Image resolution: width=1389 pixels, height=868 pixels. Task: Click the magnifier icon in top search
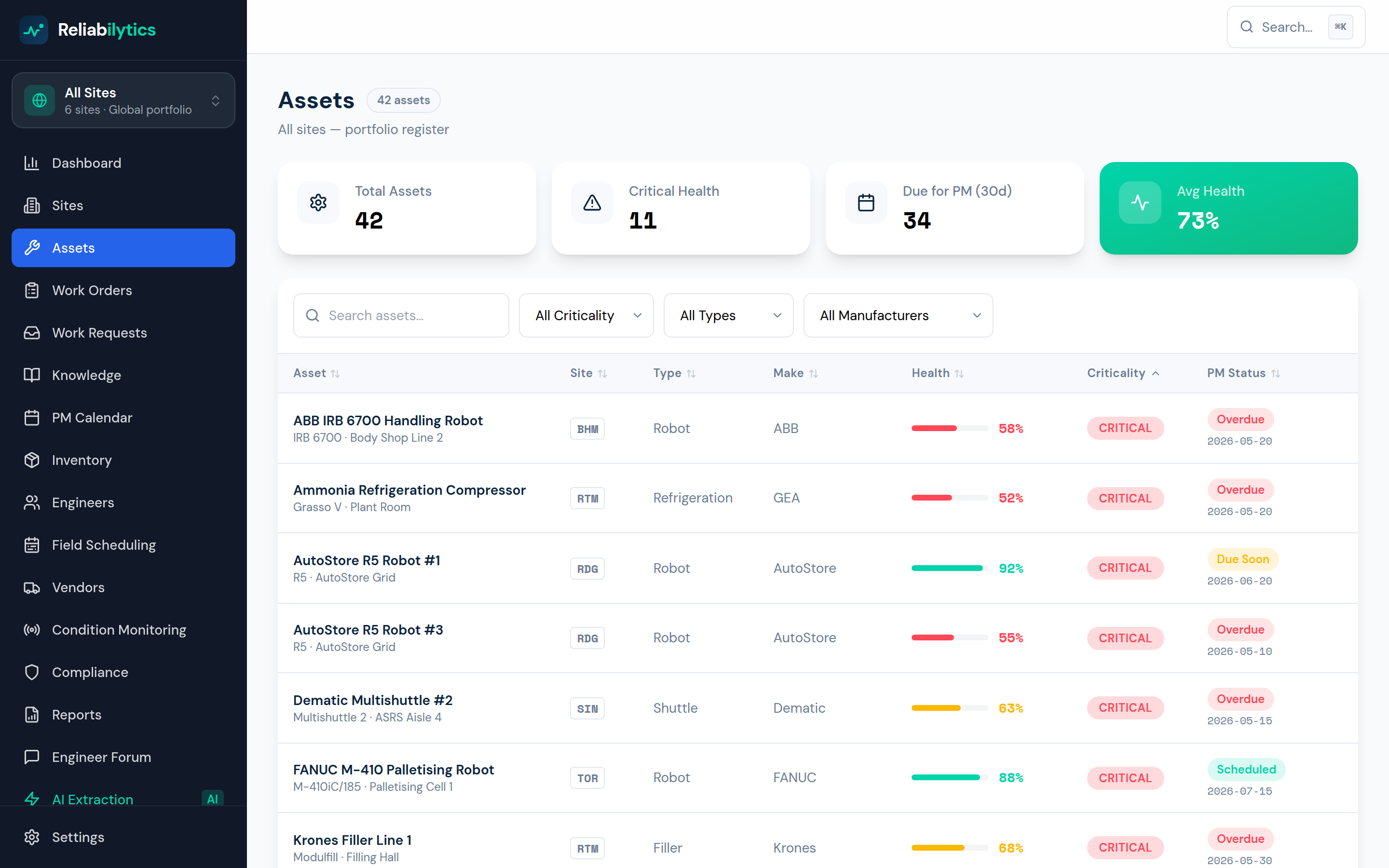[1246, 27]
